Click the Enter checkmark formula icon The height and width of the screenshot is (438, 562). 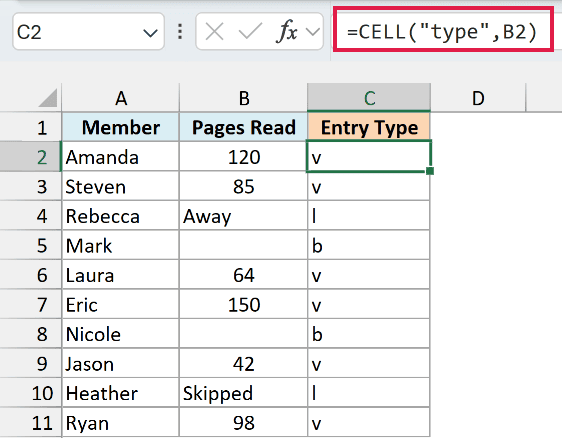(x=250, y=32)
